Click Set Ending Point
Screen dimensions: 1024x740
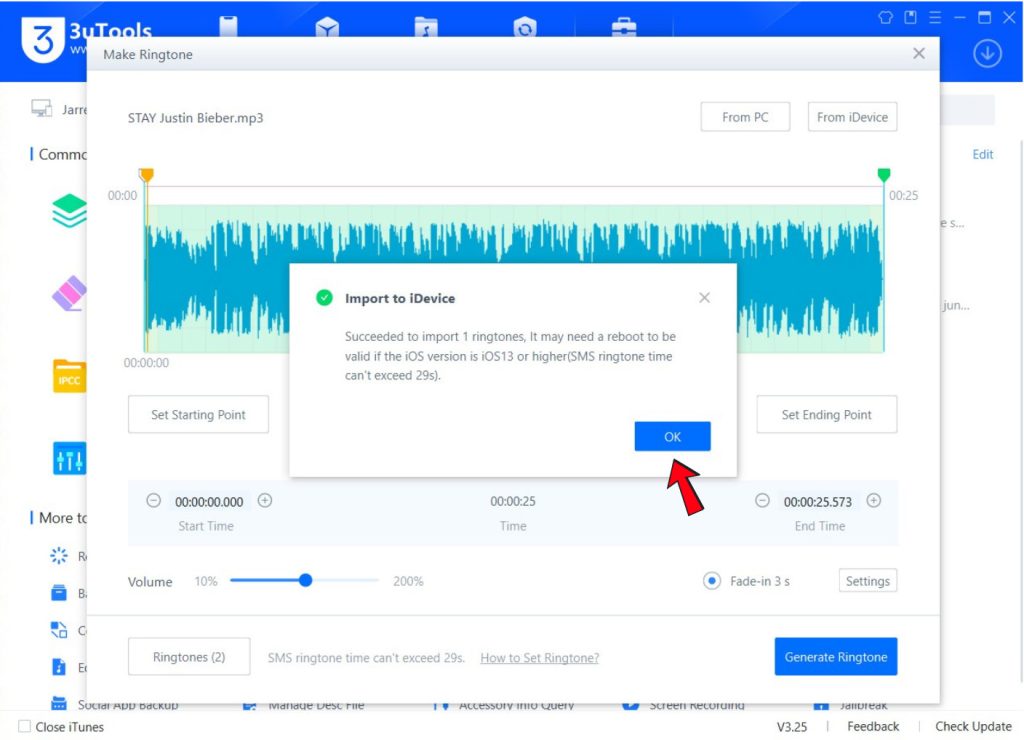click(826, 415)
